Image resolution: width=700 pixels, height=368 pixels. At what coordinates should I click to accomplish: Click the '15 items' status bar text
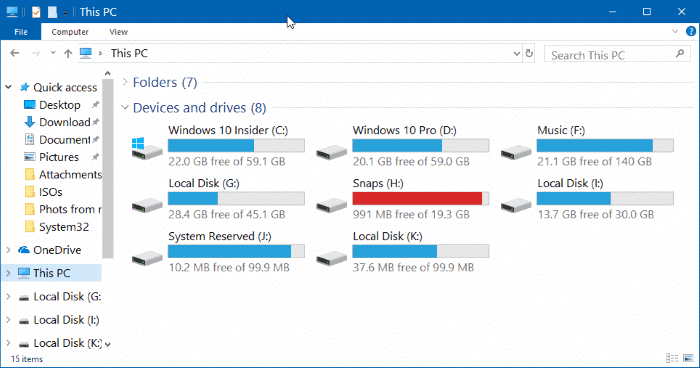coord(27,359)
